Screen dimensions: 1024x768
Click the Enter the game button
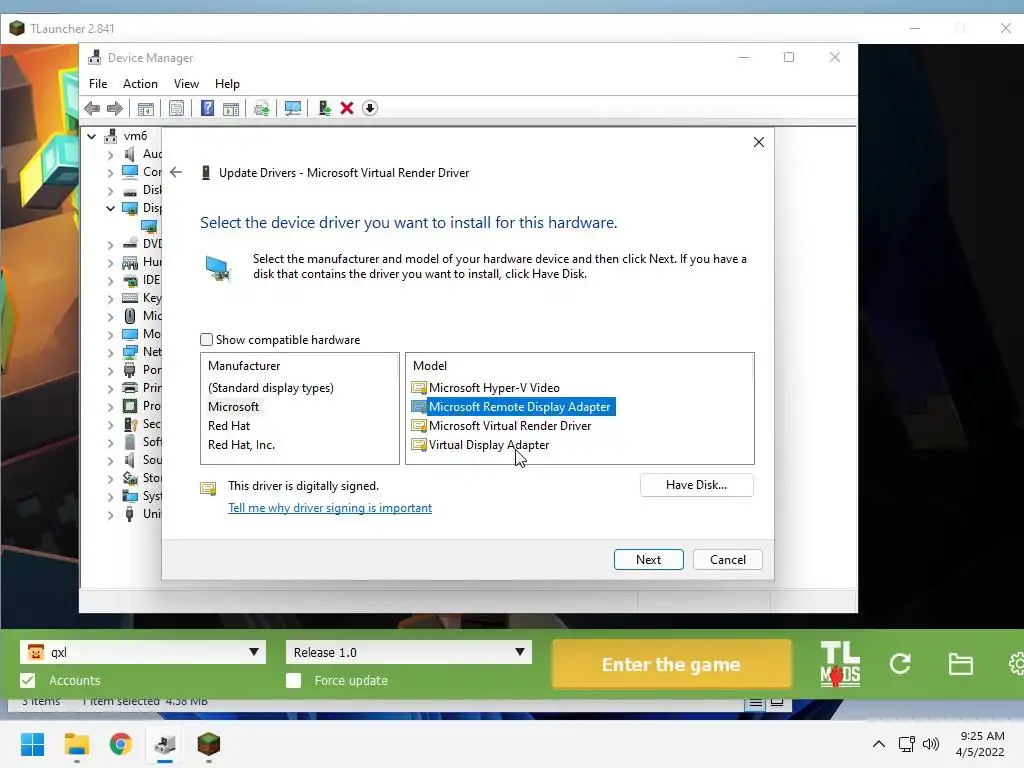point(671,664)
